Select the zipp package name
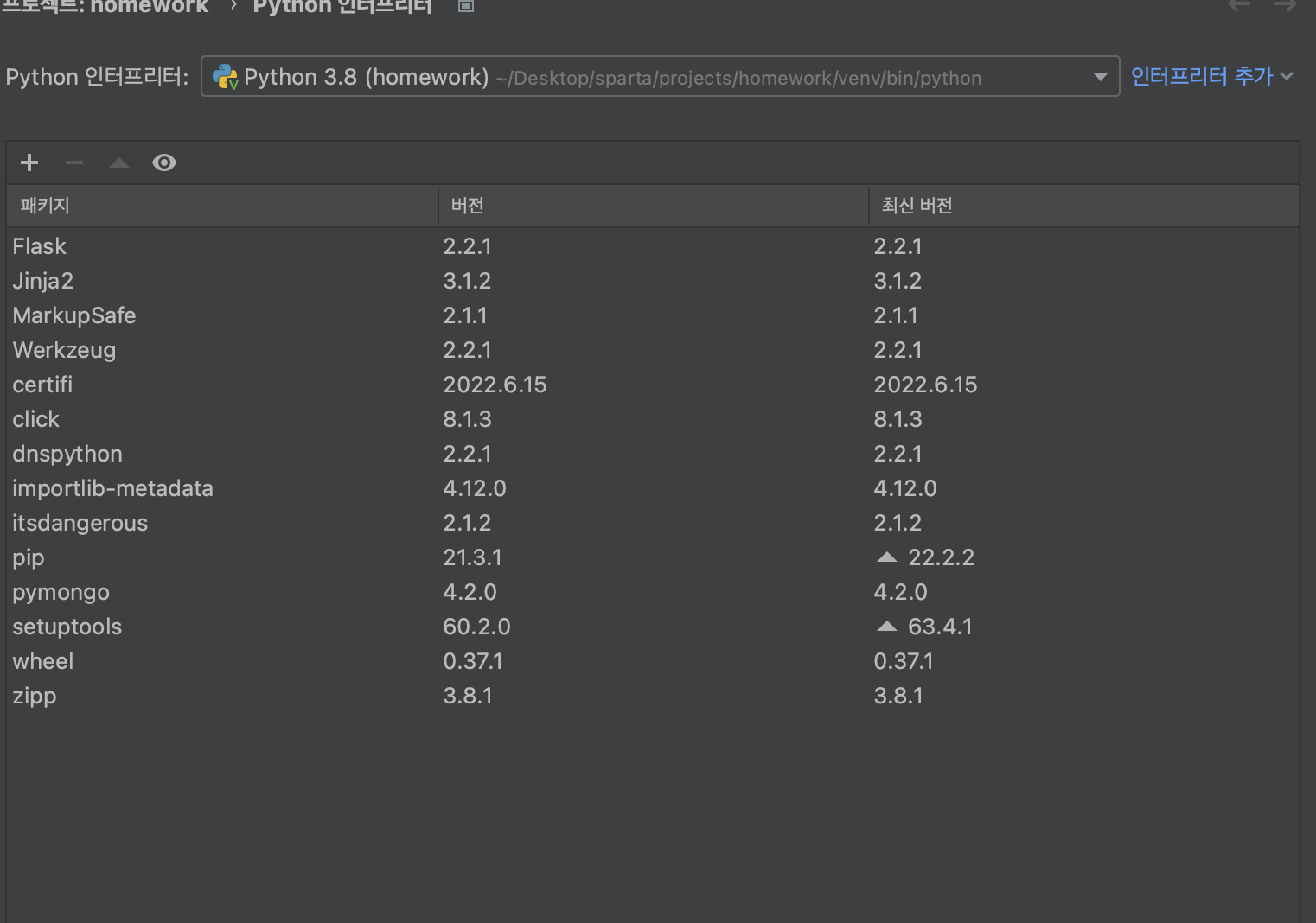Viewport: 1316px width, 923px height. [x=35, y=697]
